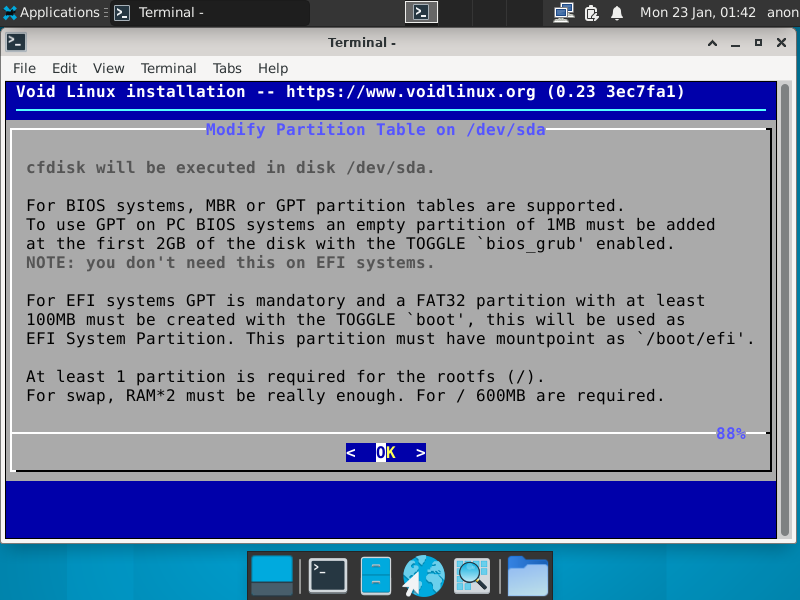The height and width of the screenshot is (600, 800).
Task: Open the Edit menu
Action: (x=64, y=68)
